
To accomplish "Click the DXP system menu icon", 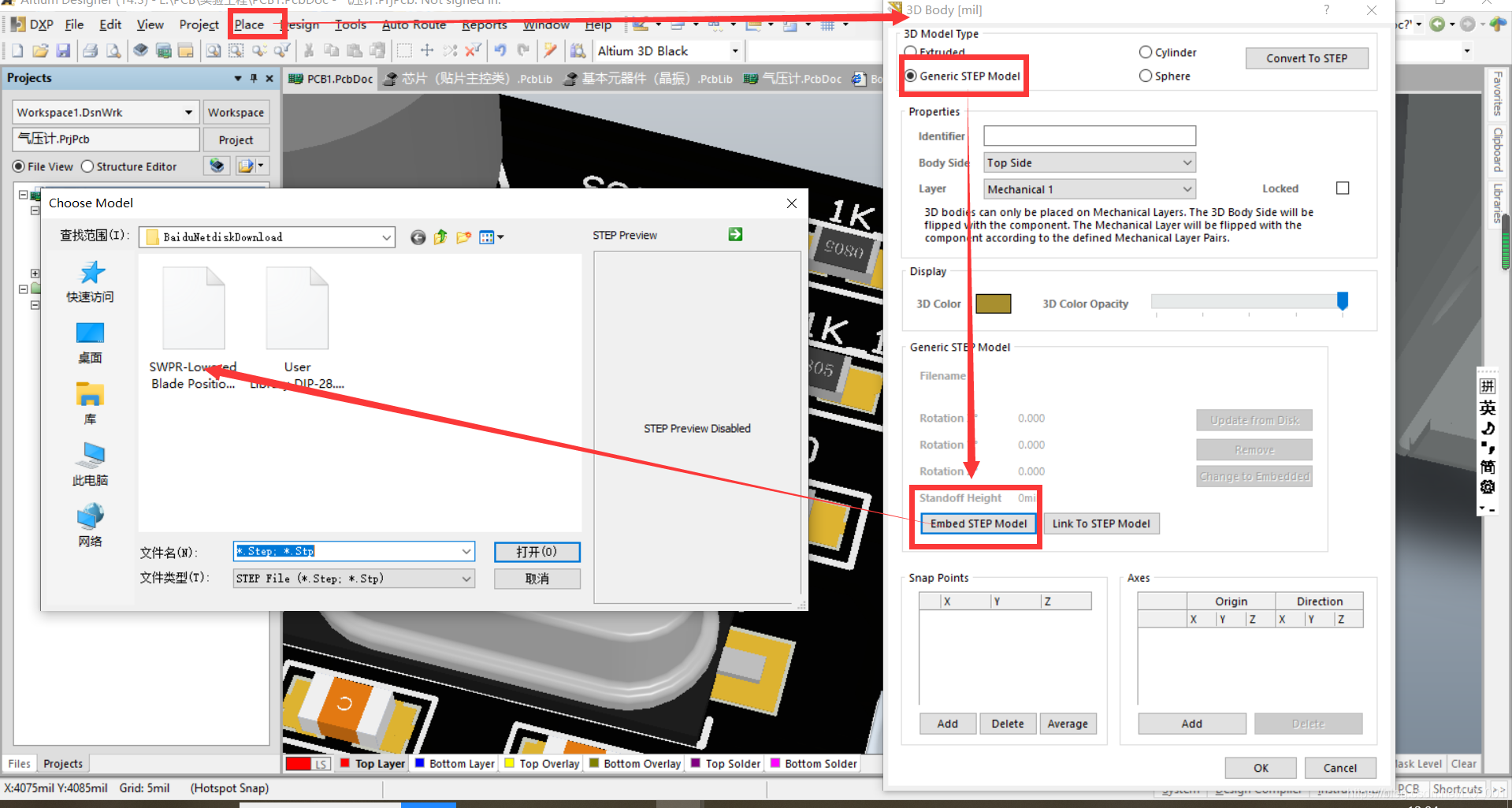I will coord(32,24).
